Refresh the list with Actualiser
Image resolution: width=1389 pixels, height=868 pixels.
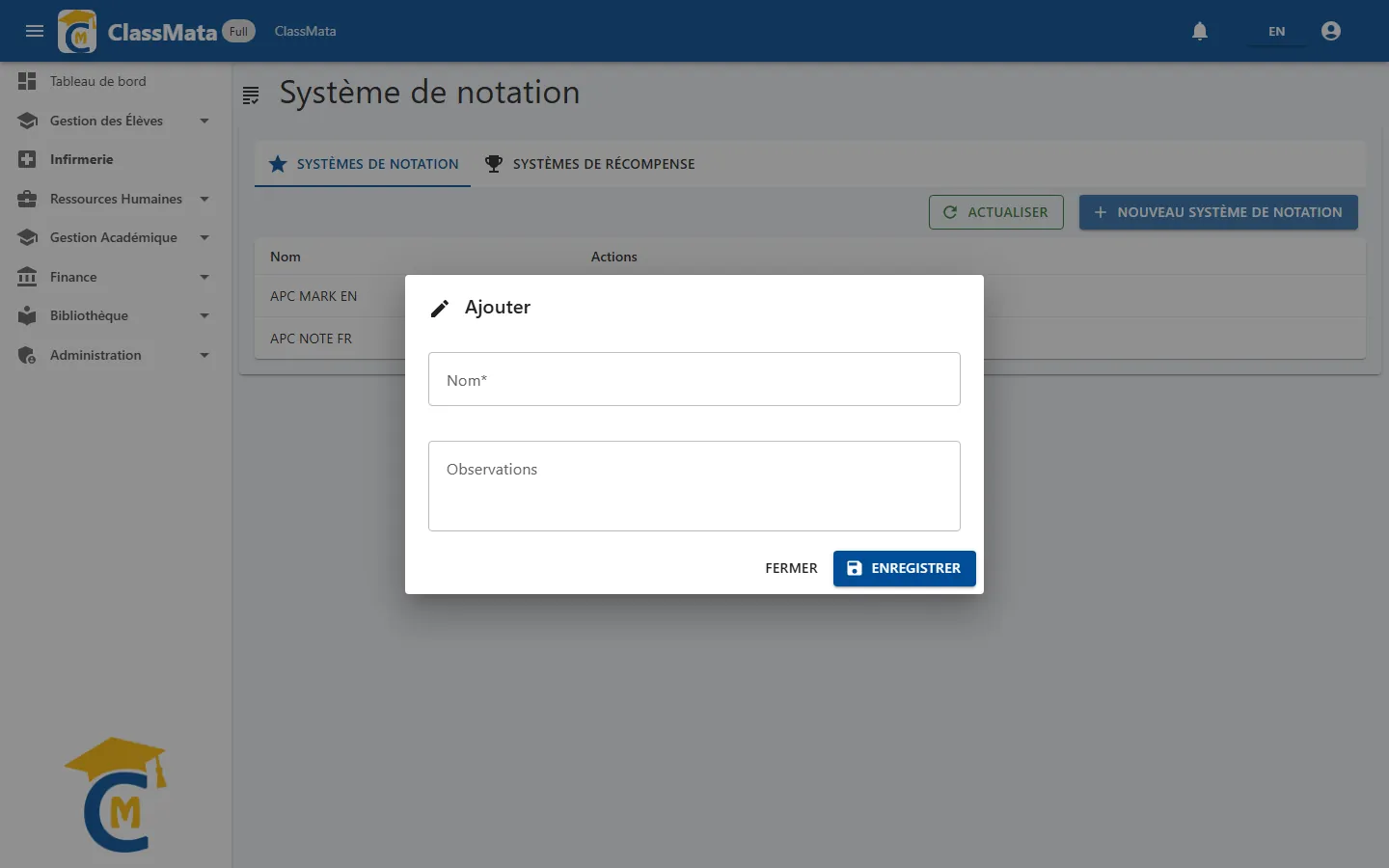pos(996,212)
